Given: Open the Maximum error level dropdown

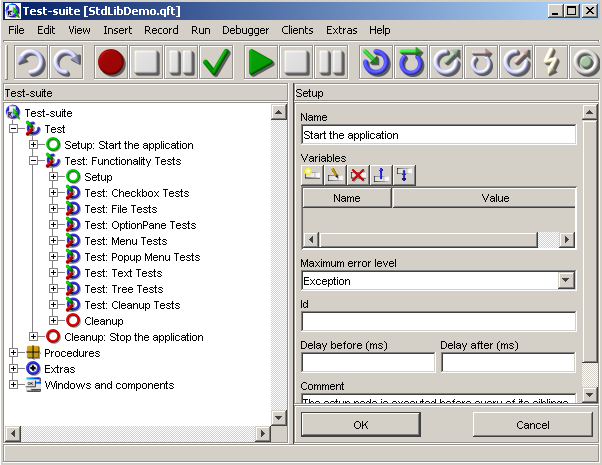Looking at the screenshot, I should 566,281.
